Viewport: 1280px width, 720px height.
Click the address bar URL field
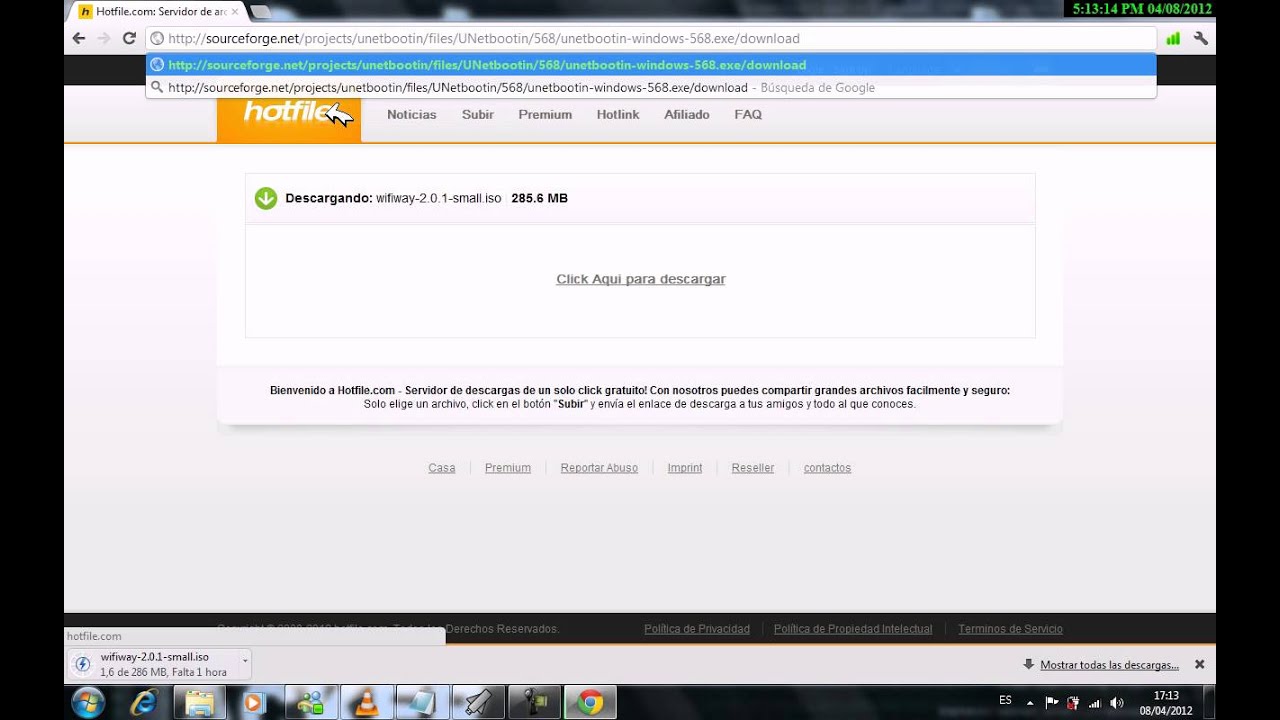point(651,38)
